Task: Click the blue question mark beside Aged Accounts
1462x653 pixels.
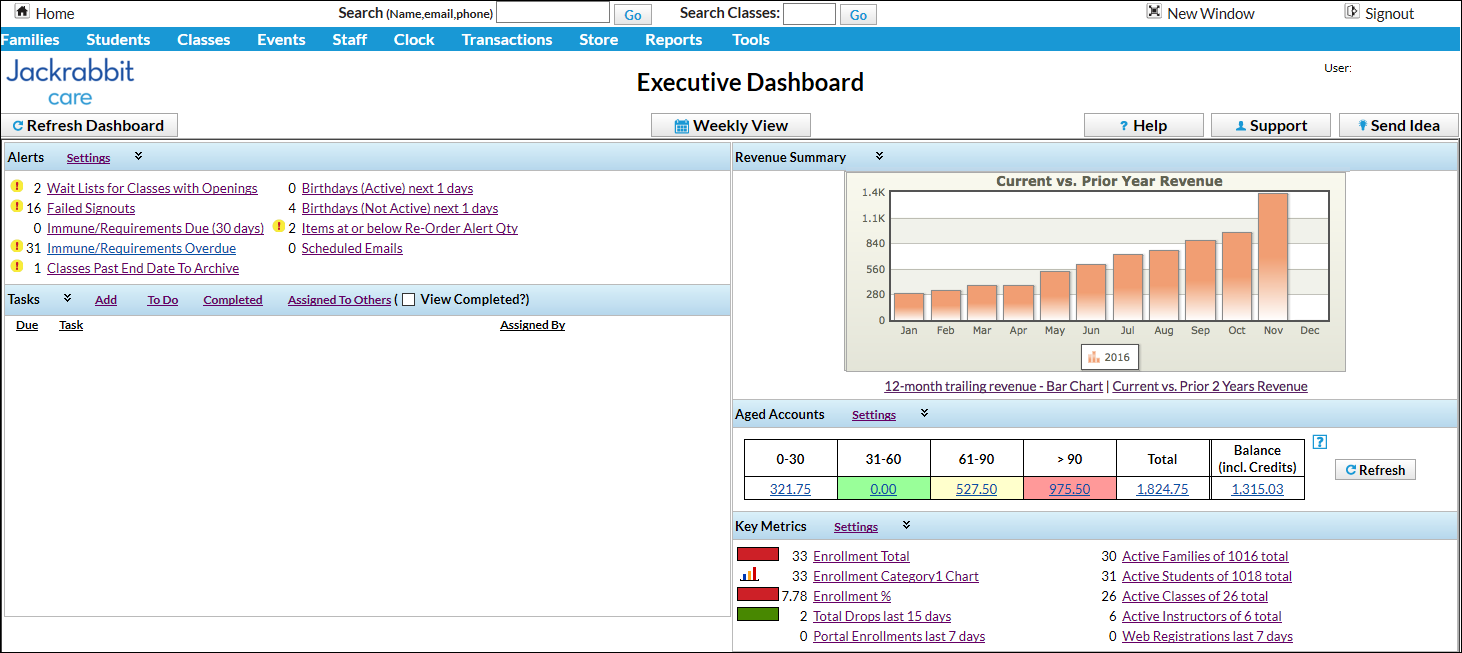Action: coord(1319,441)
